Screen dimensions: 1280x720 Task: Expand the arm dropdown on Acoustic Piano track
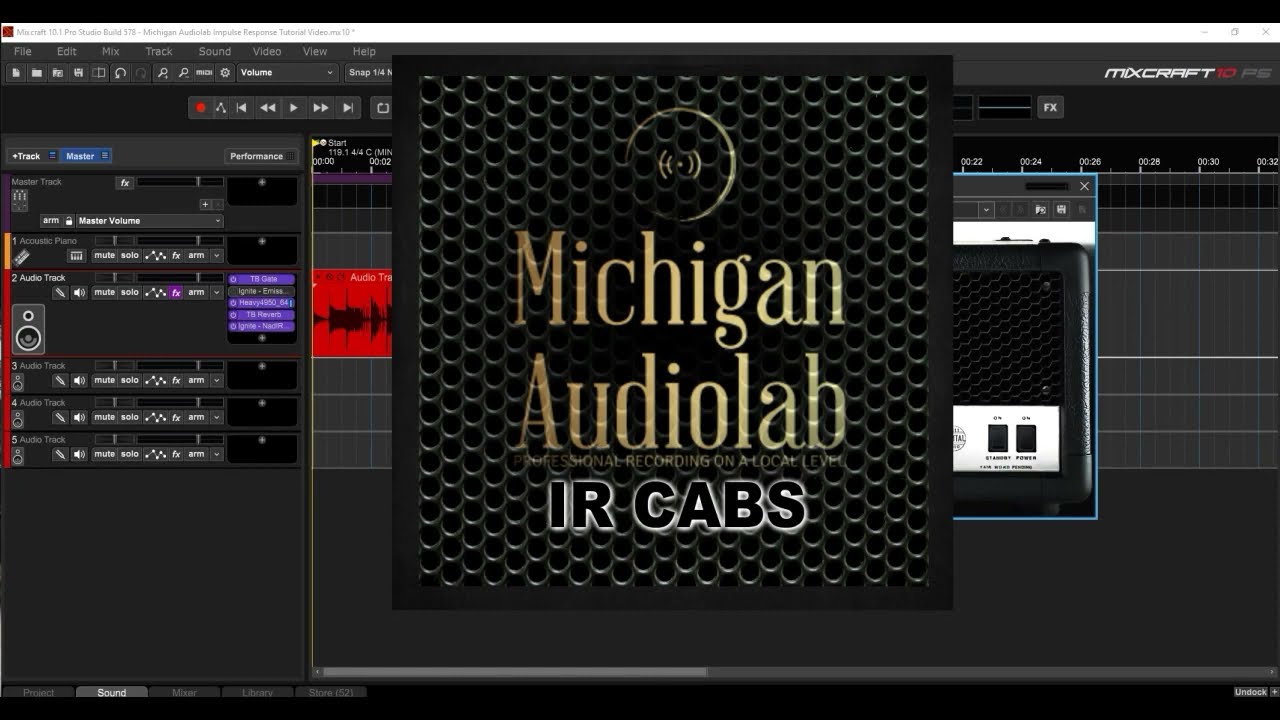216,256
